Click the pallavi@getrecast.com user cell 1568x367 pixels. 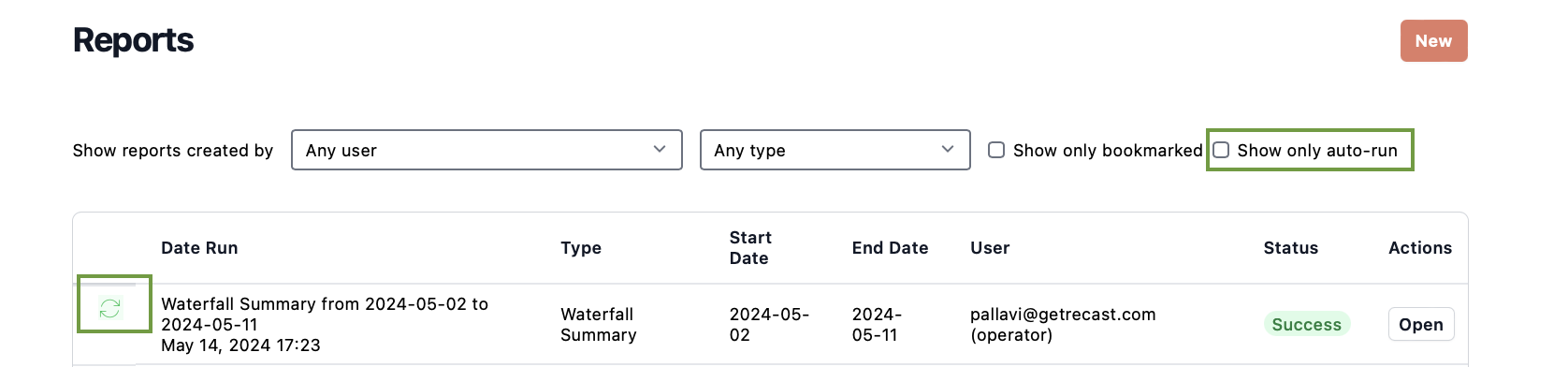click(x=1063, y=324)
